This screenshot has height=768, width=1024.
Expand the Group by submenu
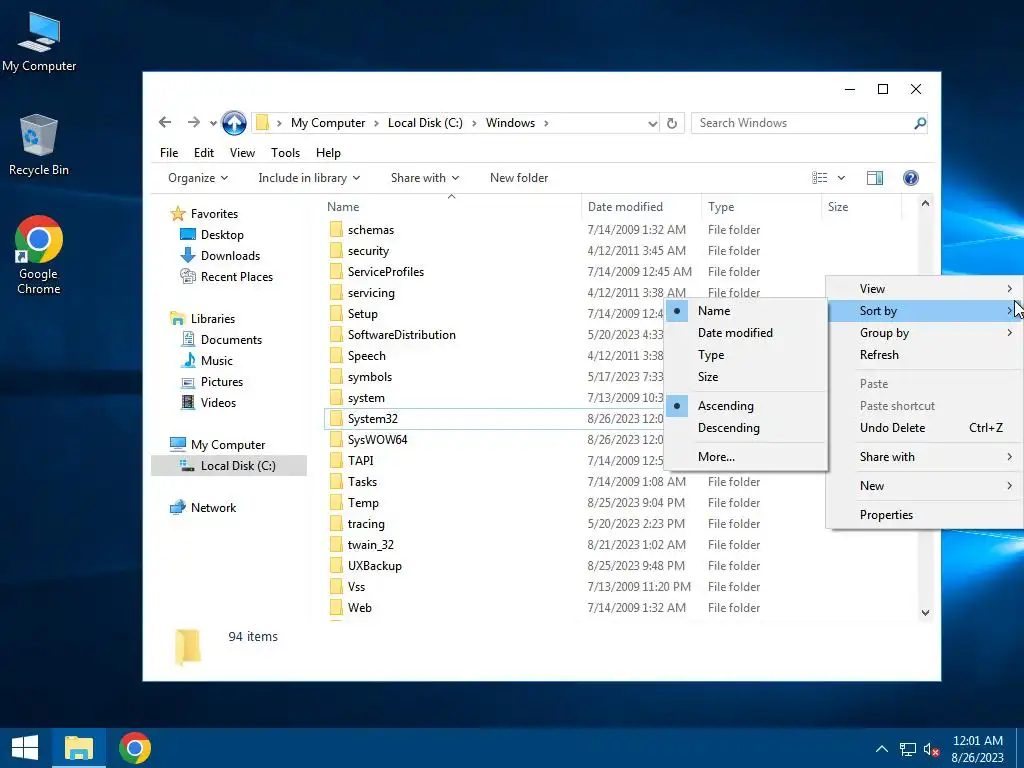click(x=926, y=333)
